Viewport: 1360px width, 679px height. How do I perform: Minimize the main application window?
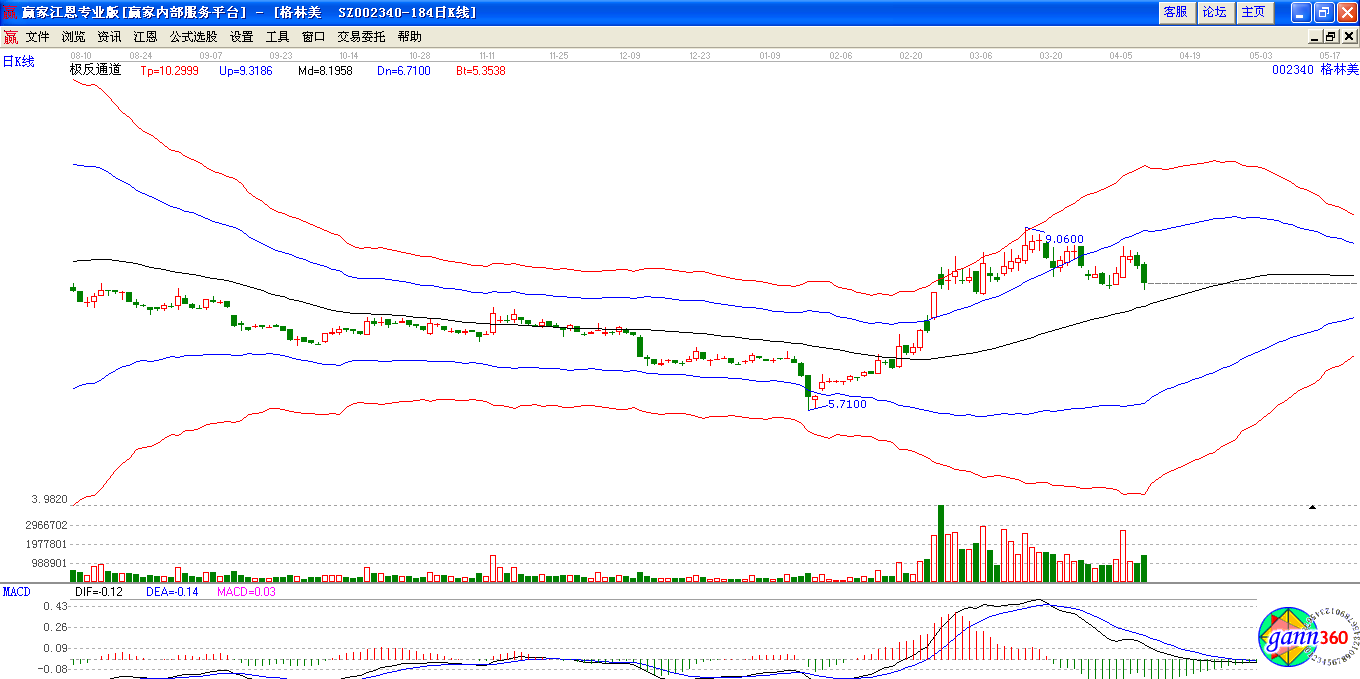point(1301,12)
